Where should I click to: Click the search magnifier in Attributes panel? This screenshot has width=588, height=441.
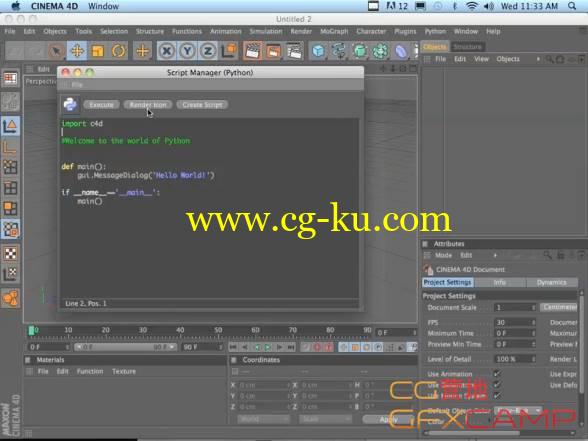(548, 255)
